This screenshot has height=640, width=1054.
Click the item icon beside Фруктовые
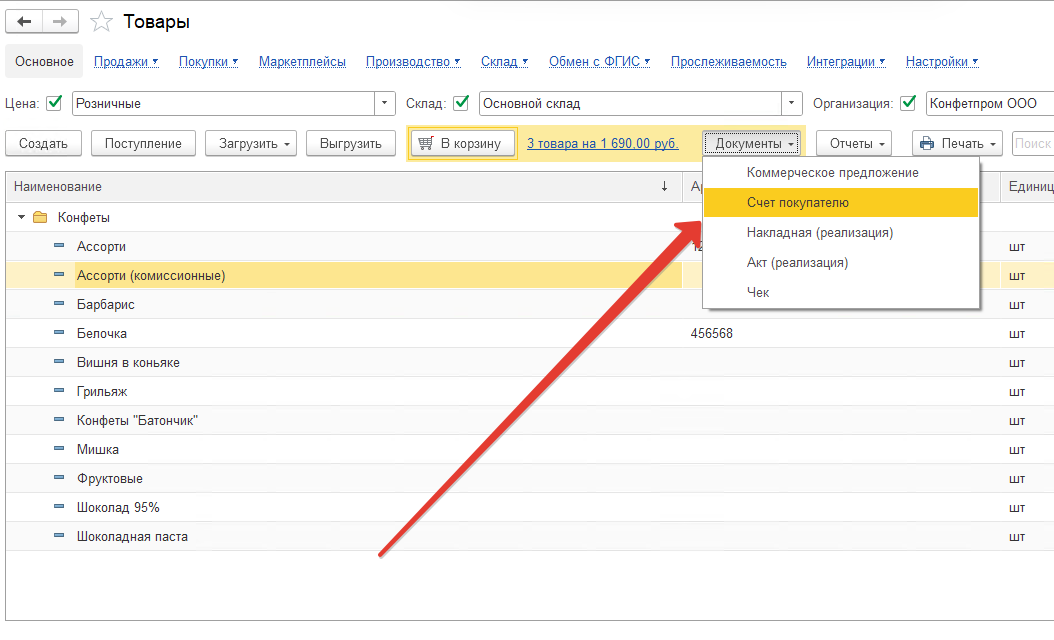point(59,478)
